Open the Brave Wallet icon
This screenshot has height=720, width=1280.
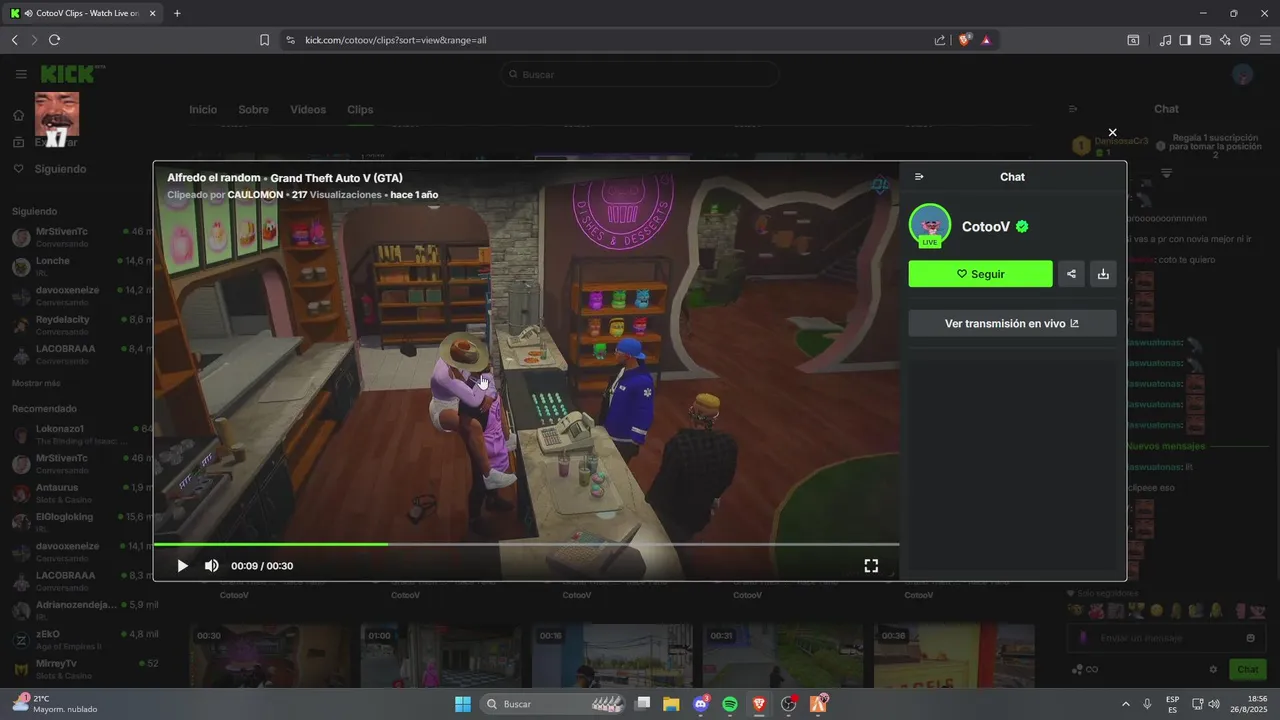pos(1205,40)
